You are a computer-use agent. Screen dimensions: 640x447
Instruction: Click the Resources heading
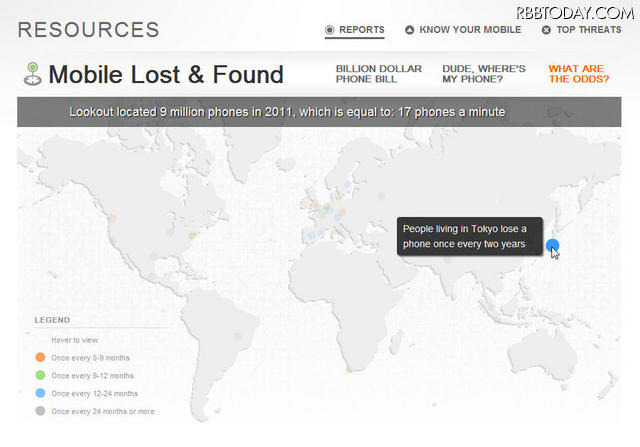(x=89, y=30)
